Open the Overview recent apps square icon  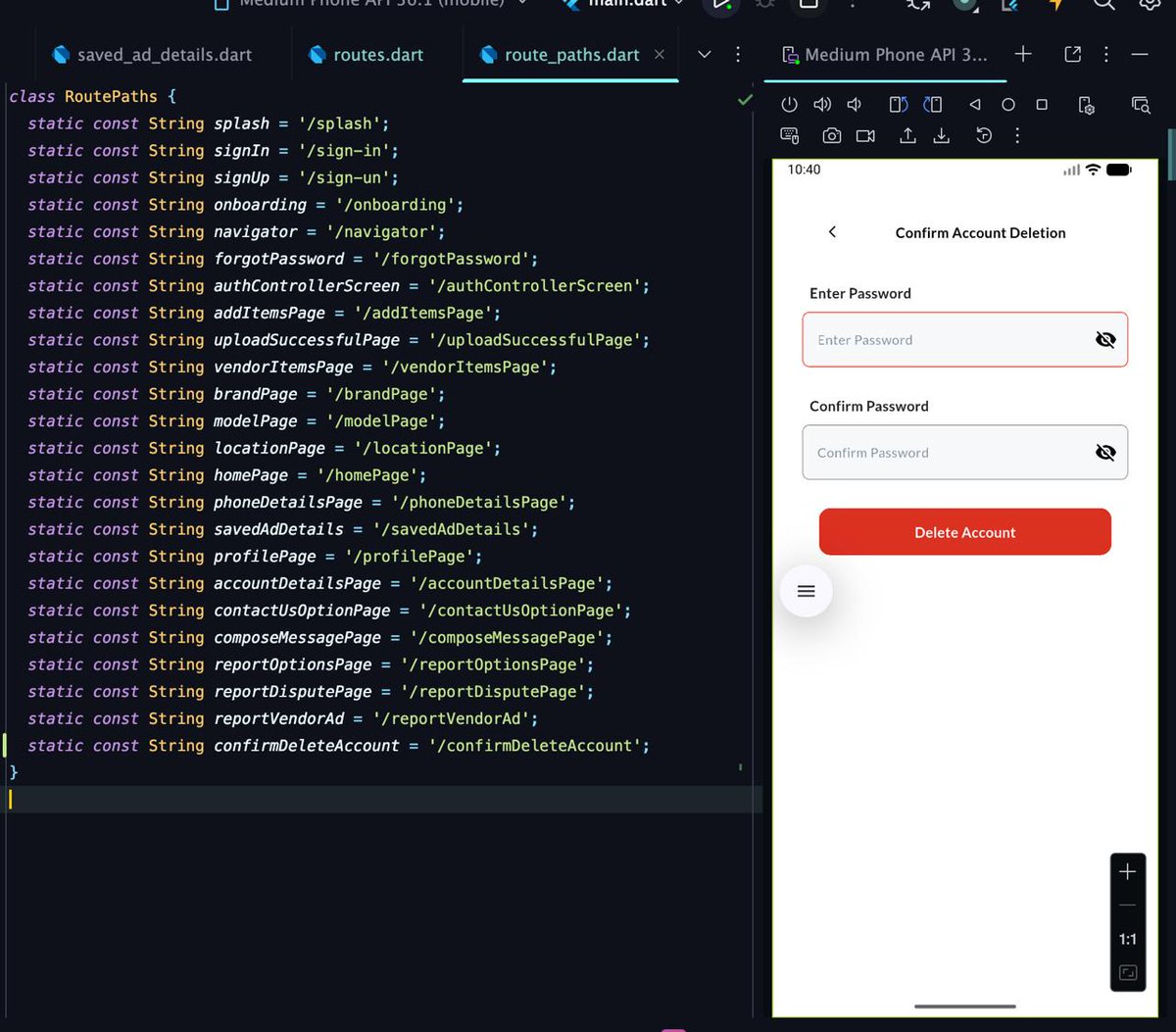[x=1042, y=105]
